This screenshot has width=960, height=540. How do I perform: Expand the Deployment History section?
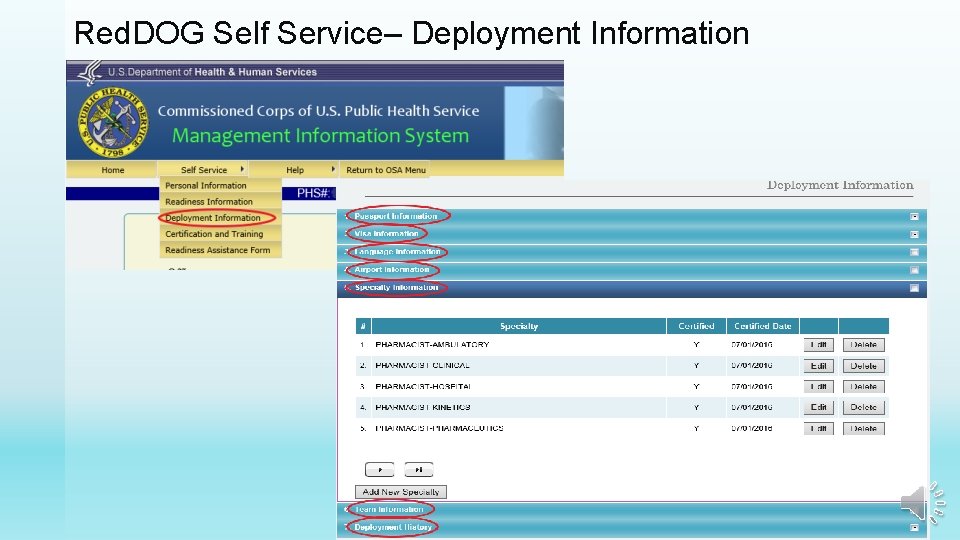[x=631, y=527]
